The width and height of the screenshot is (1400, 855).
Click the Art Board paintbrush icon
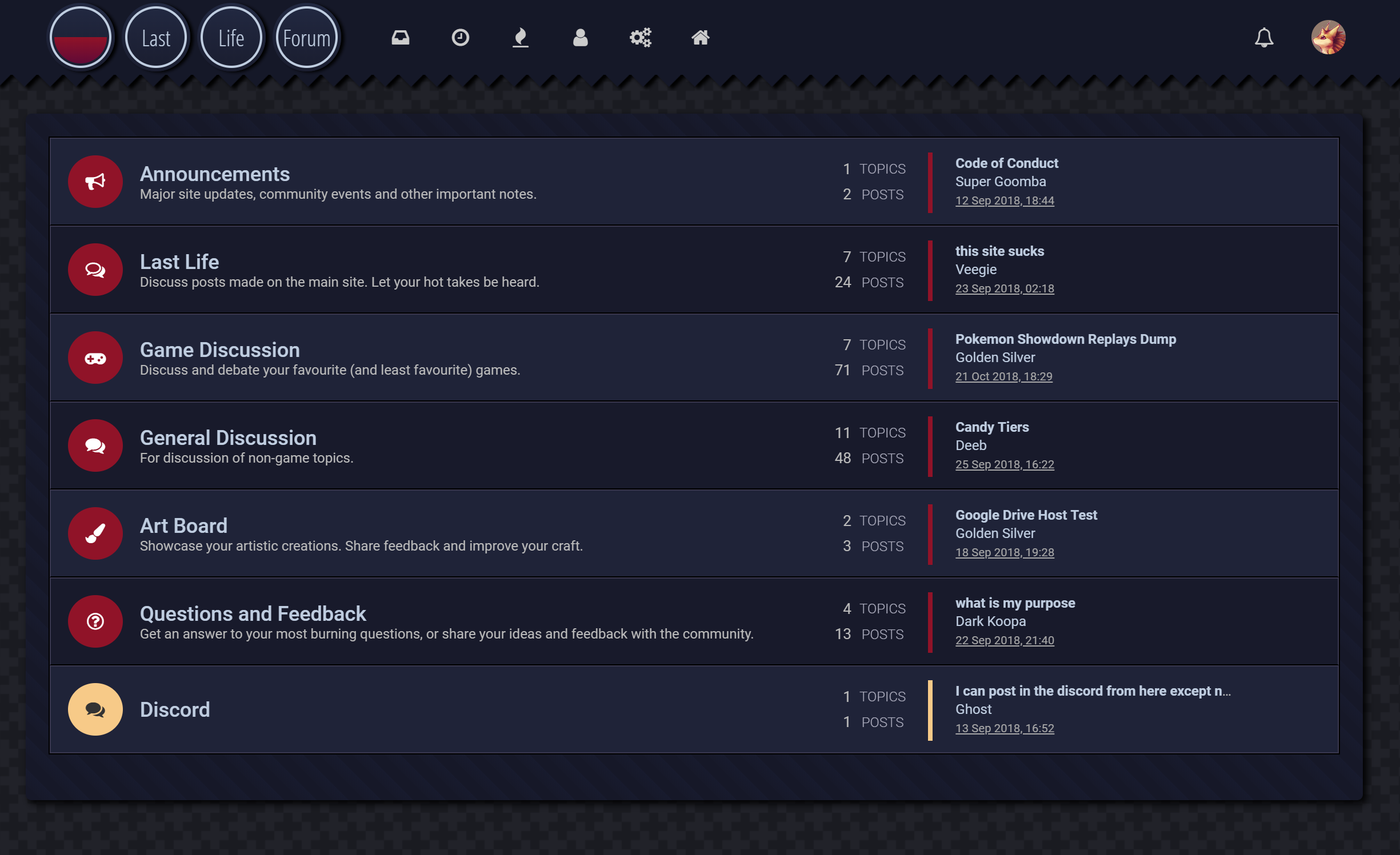pyautogui.click(x=95, y=533)
